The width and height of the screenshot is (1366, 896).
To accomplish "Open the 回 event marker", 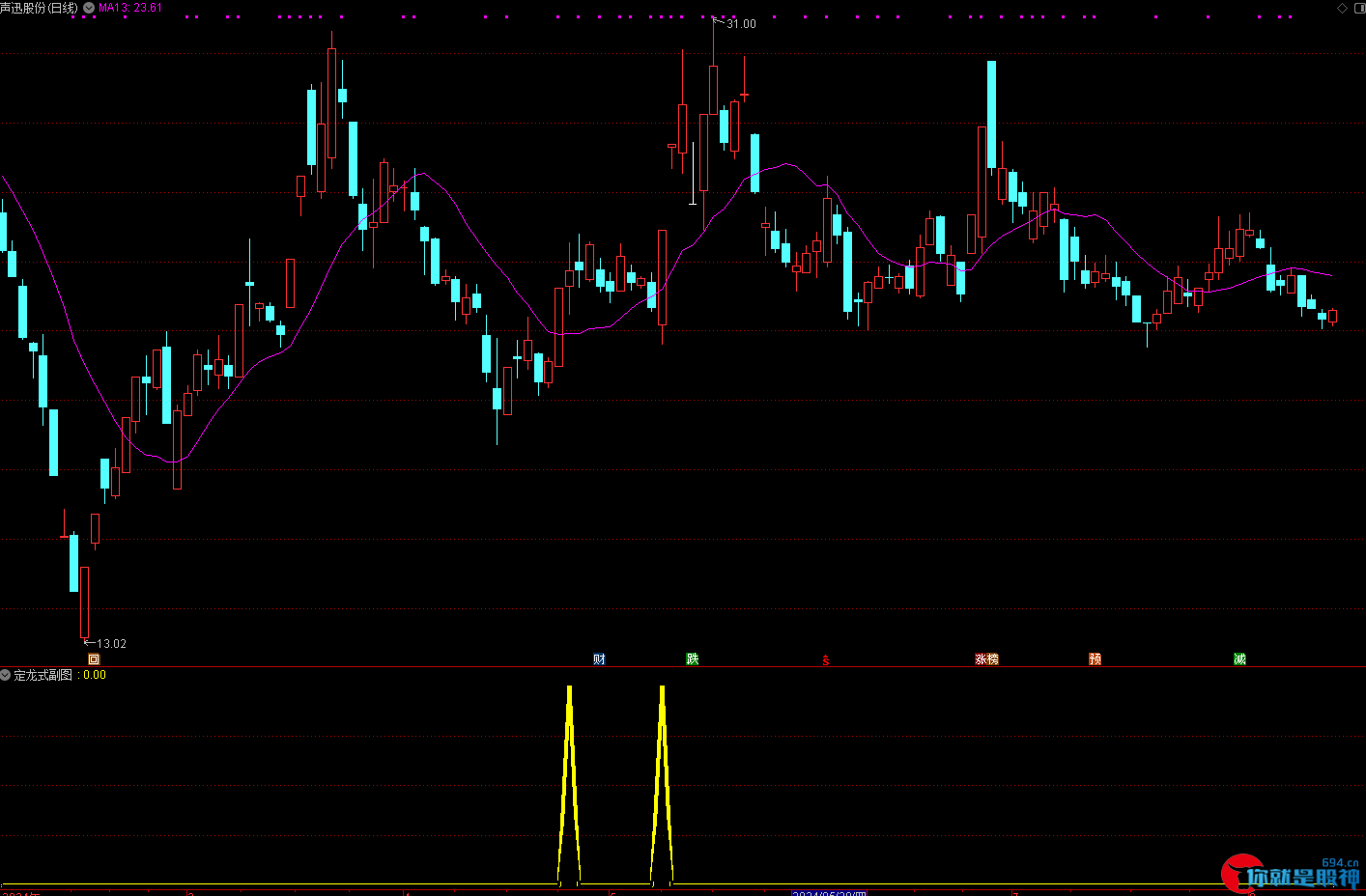I will (94, 659).
